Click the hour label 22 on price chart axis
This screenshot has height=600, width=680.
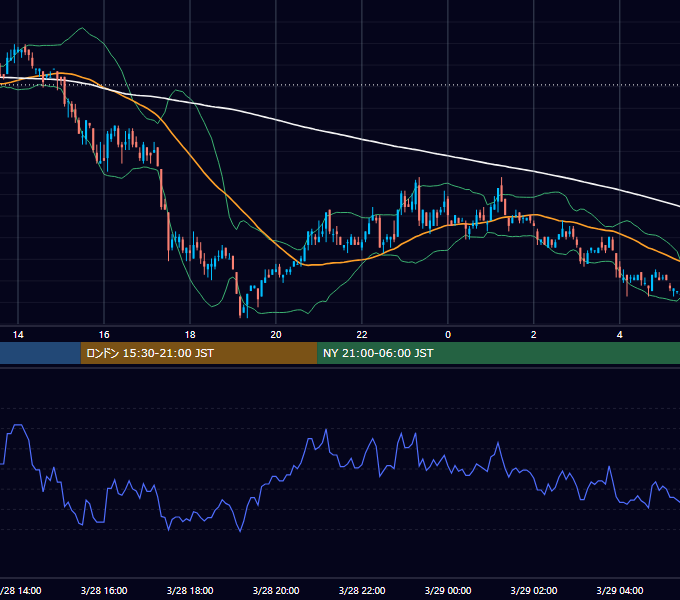point(362,335)
